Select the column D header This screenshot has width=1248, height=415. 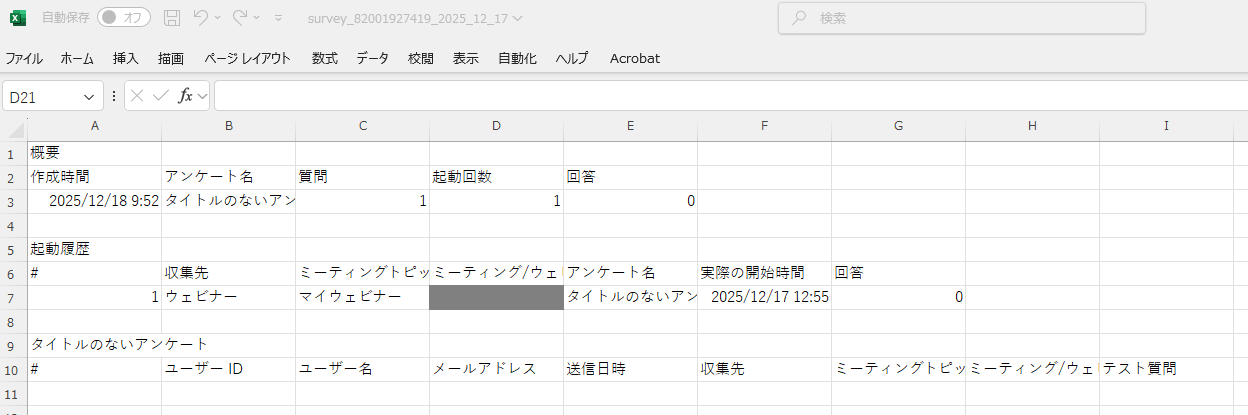(496, 126)
